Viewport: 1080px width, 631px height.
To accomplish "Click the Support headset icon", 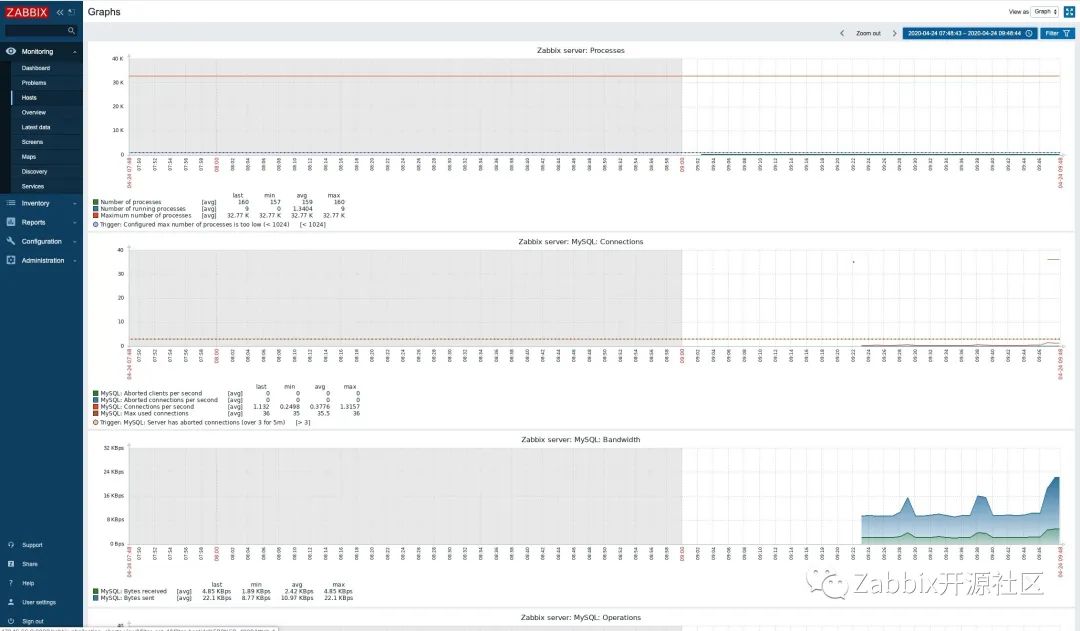I will (x=11, y=544).
